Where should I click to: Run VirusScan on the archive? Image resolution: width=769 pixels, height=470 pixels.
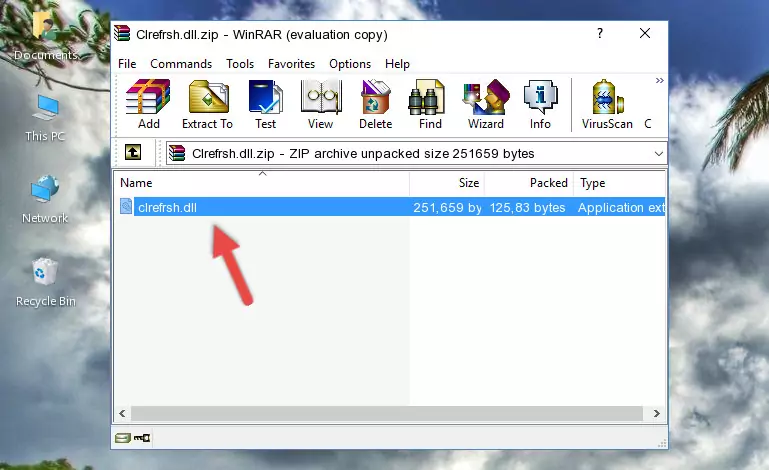pos(607,104)
